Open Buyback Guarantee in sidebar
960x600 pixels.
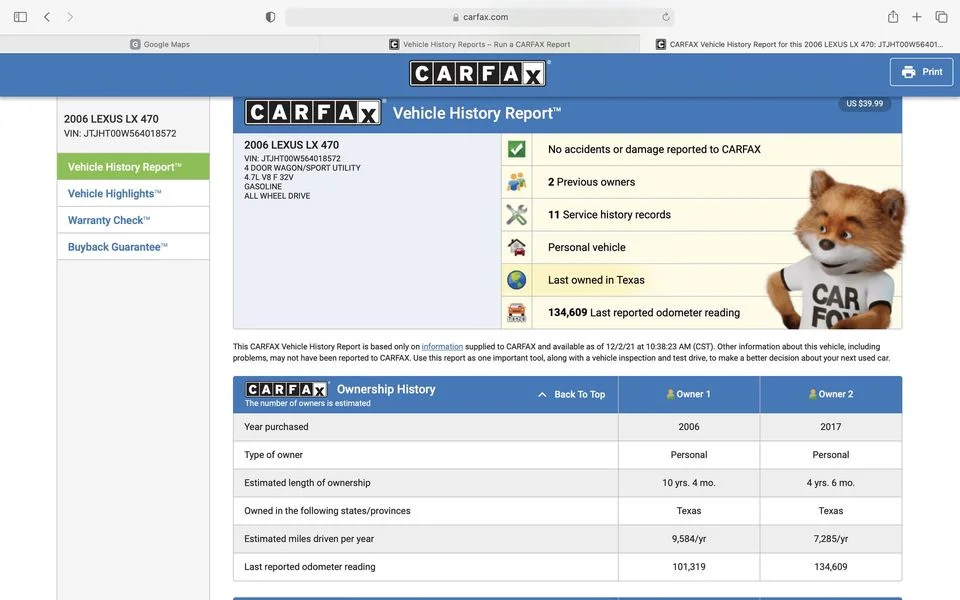point(133,247)
